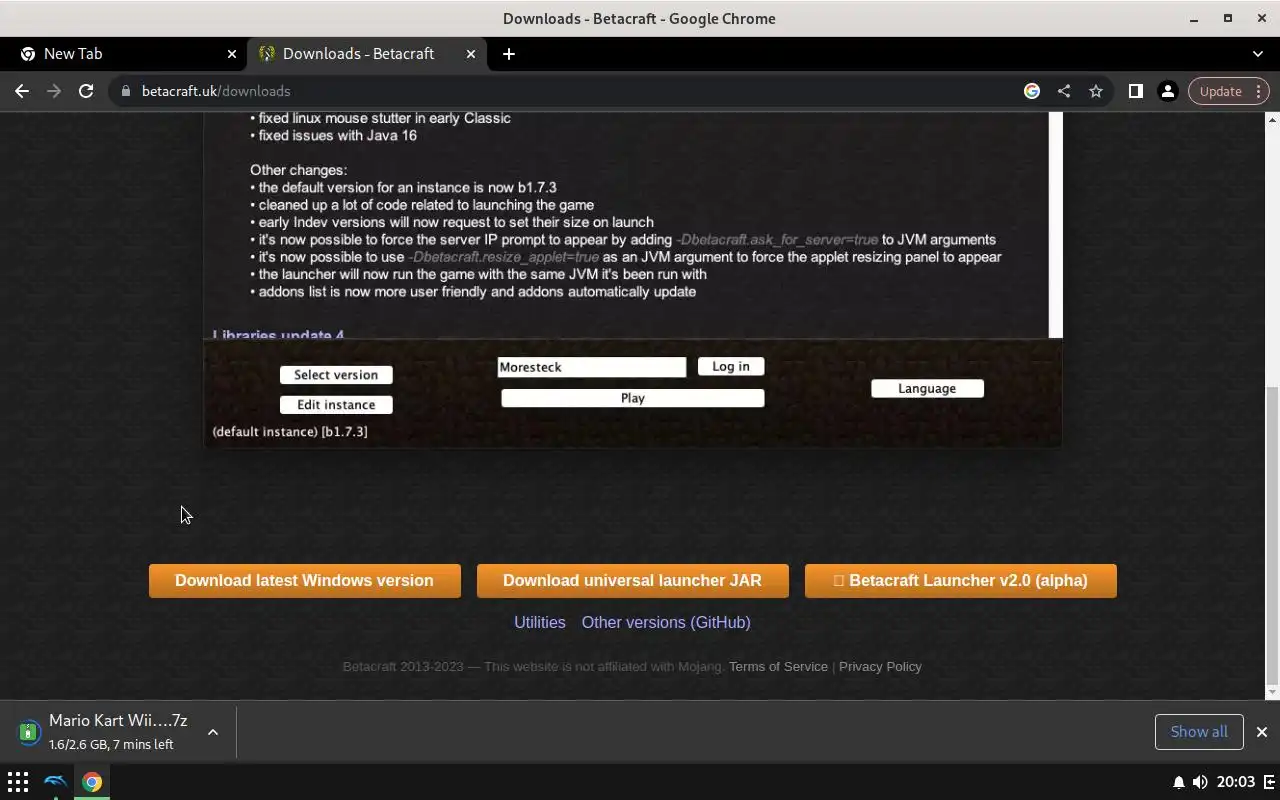Close the Downloads - Betacraft tab
The width and height of the screenshot is (1280, 800).
(471, 54)
